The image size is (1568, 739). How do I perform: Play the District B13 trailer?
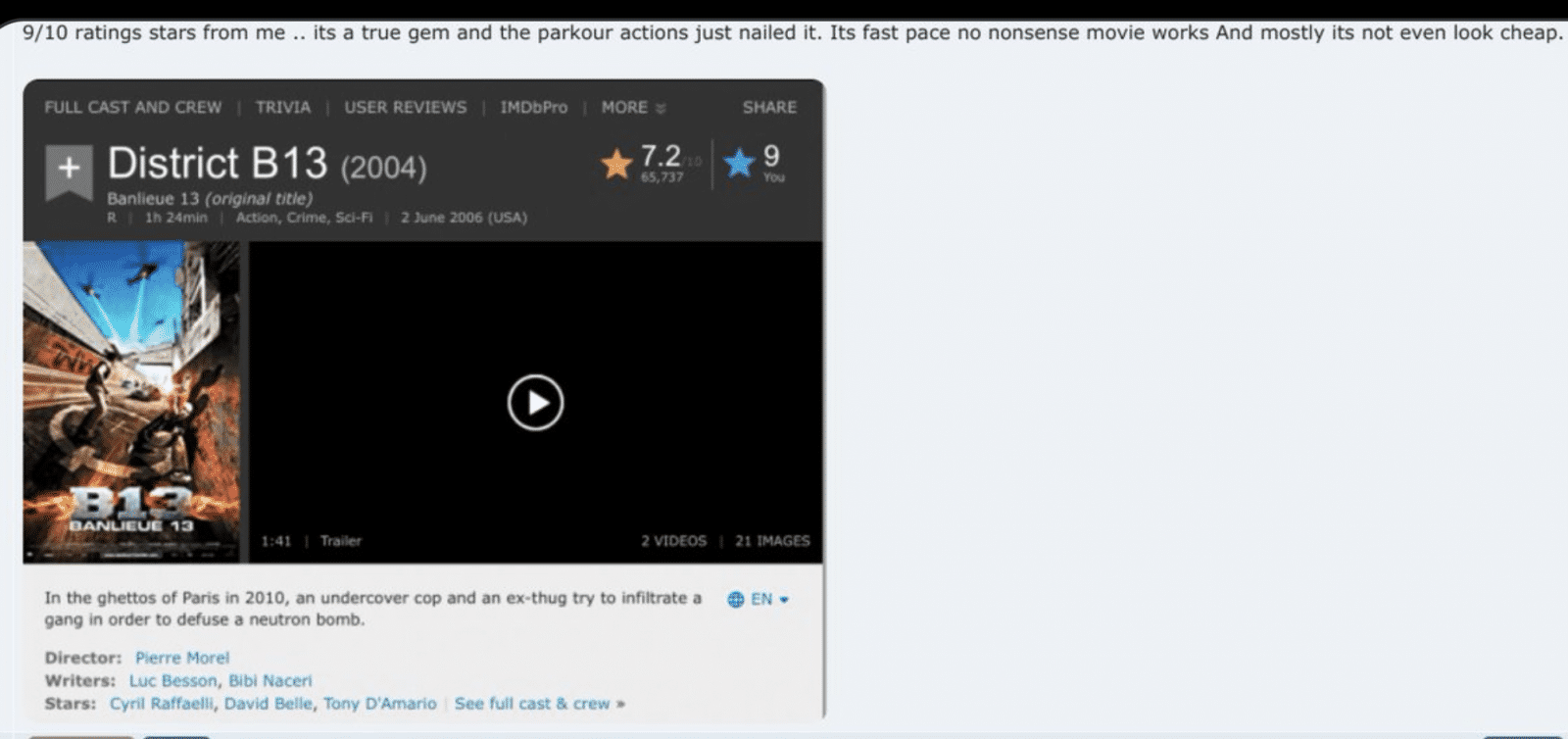coord(535,403)
